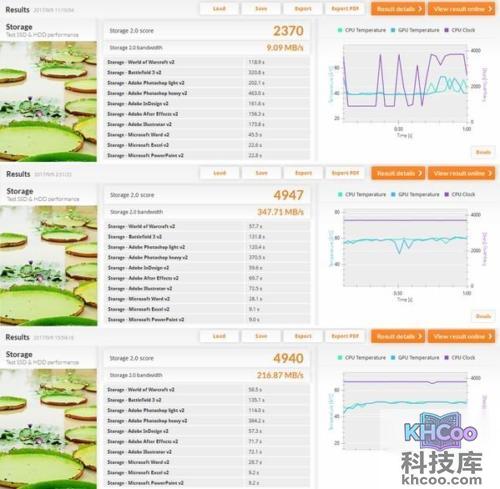Select World of Warcraft v2 row under 4940 score
This screenshot has width=500, height=489.
click(207, 389)
